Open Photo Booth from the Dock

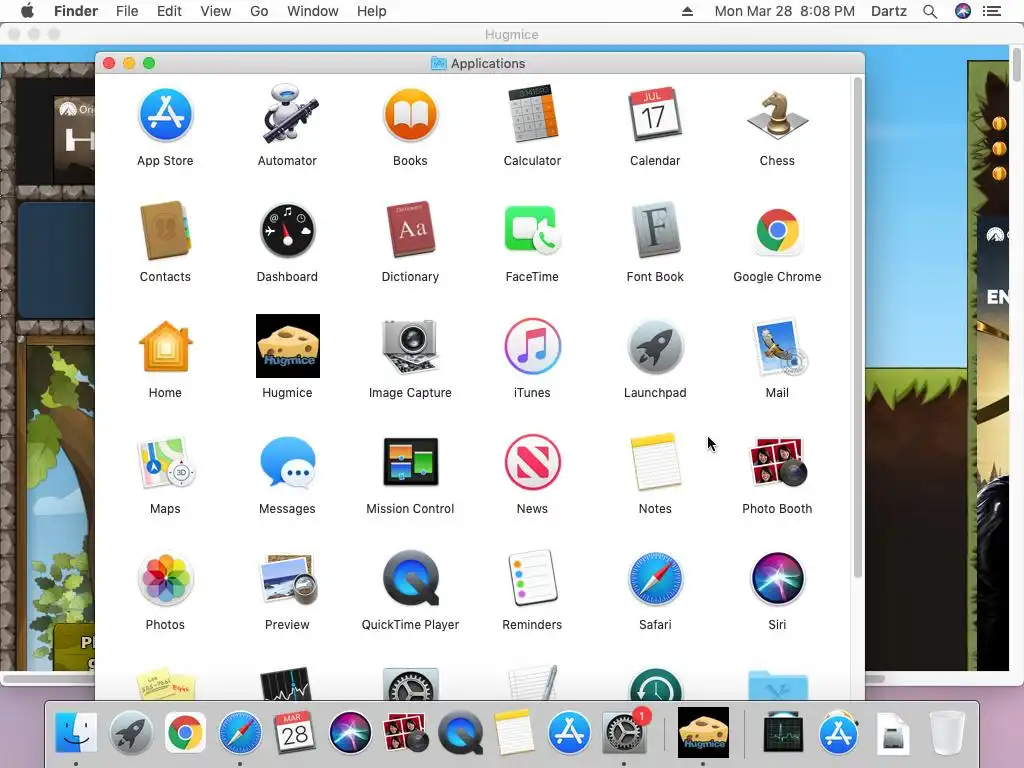pos(405,733)
